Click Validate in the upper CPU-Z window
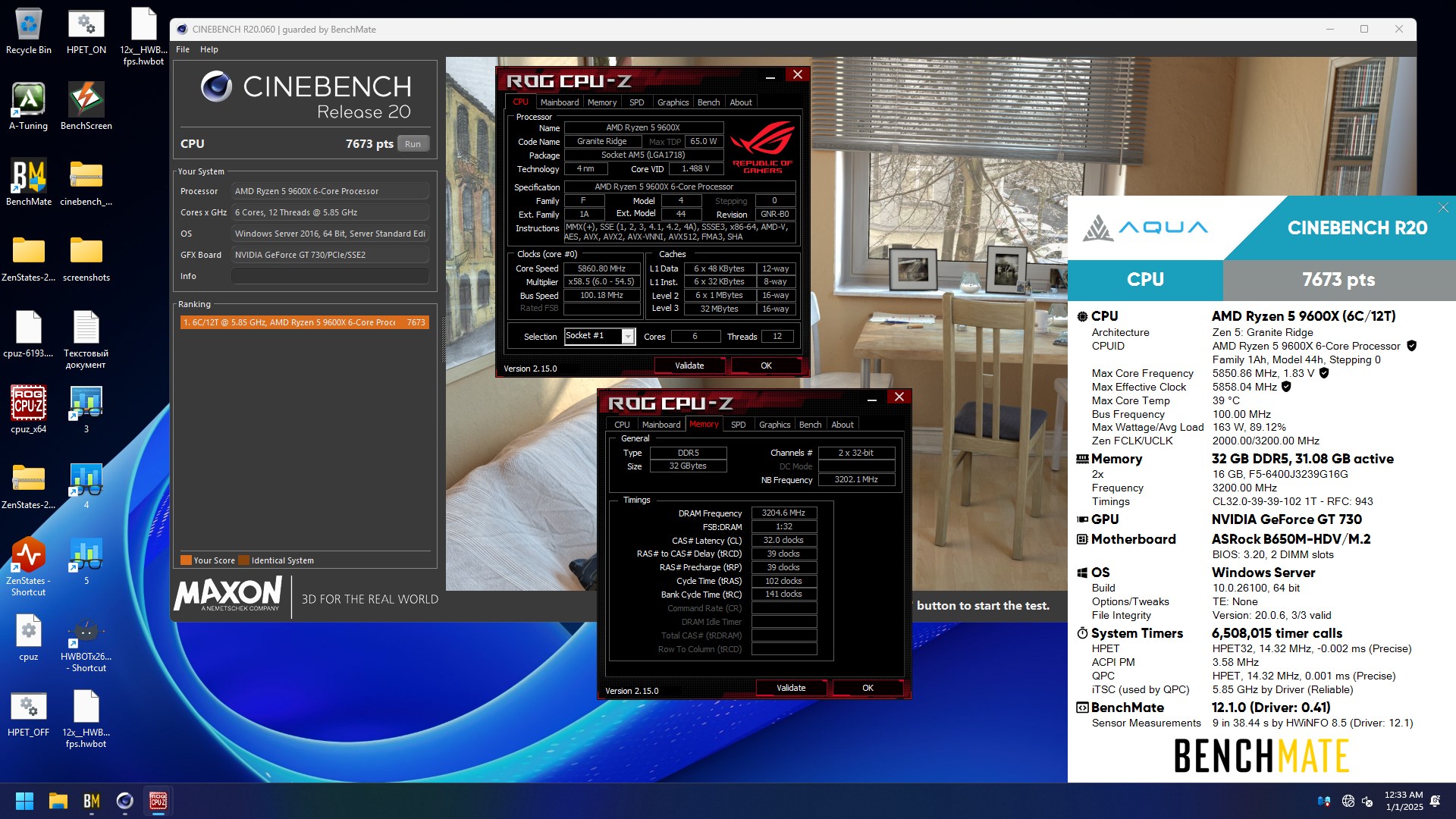Image resolution: width=1456 pixels, height=819 pixels. 689,366
